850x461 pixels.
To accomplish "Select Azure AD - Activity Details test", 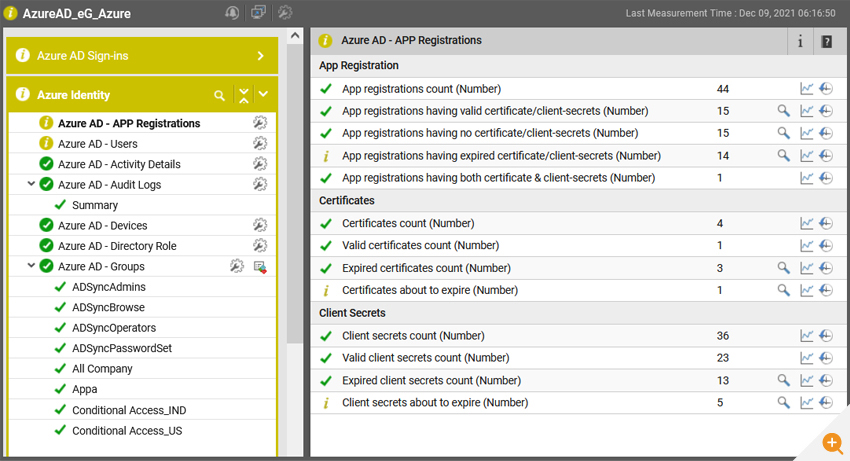I will [119, 164].
